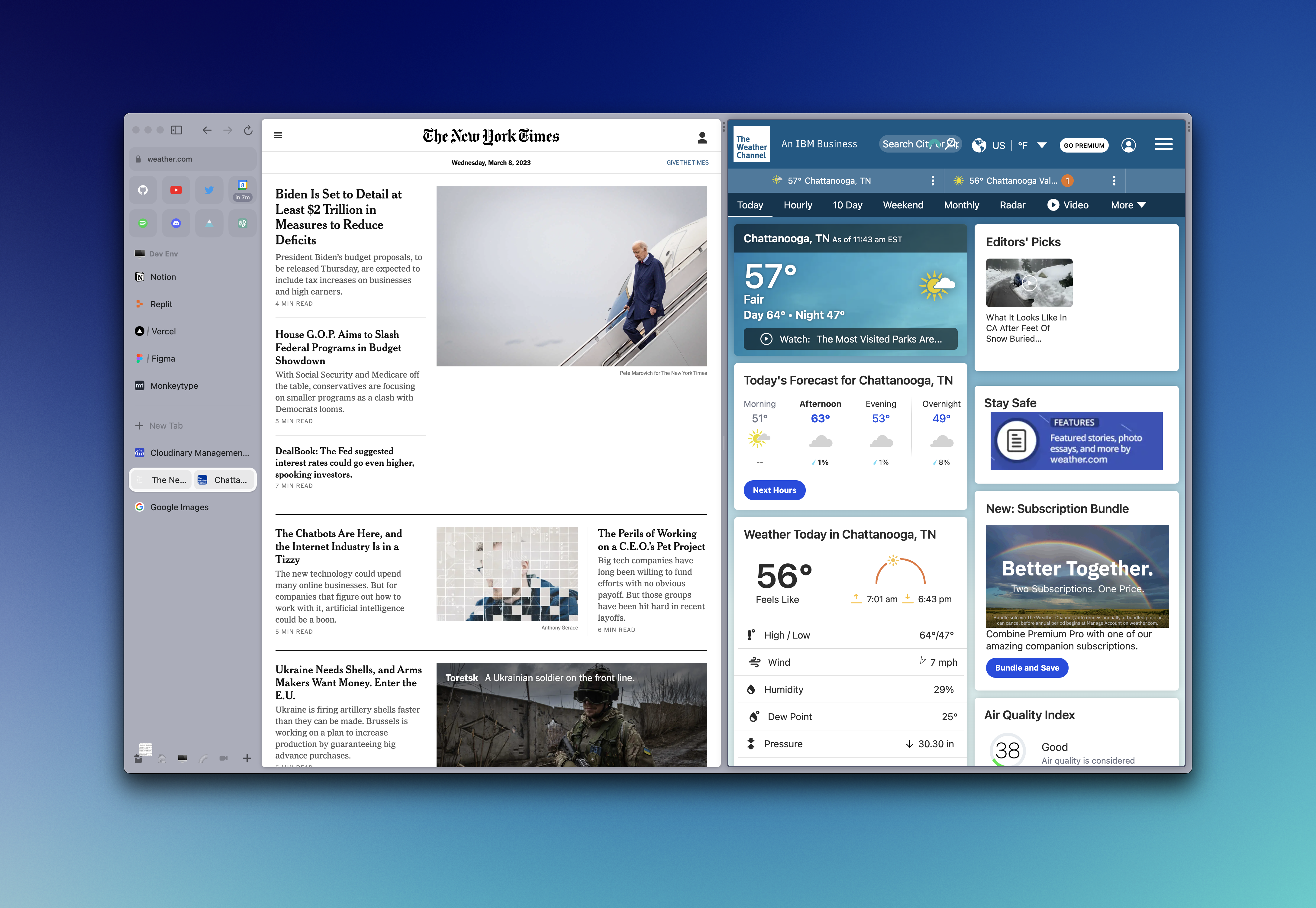
Task: Click the Search City weather field
Action: (920, 144)
